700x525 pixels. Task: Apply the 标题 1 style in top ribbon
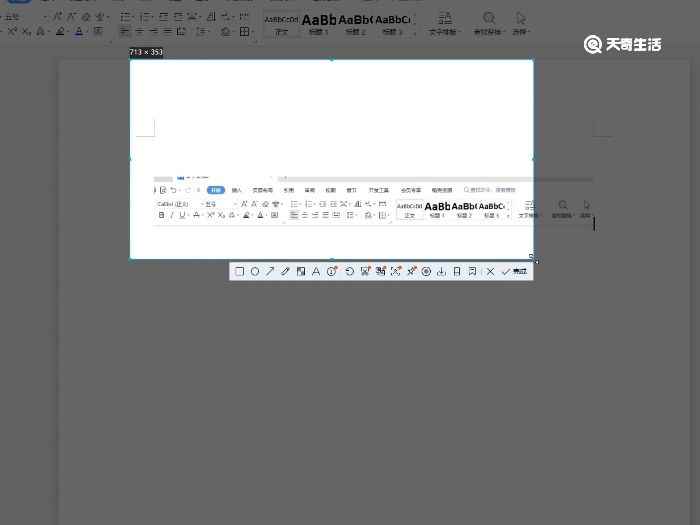[319, 25]
